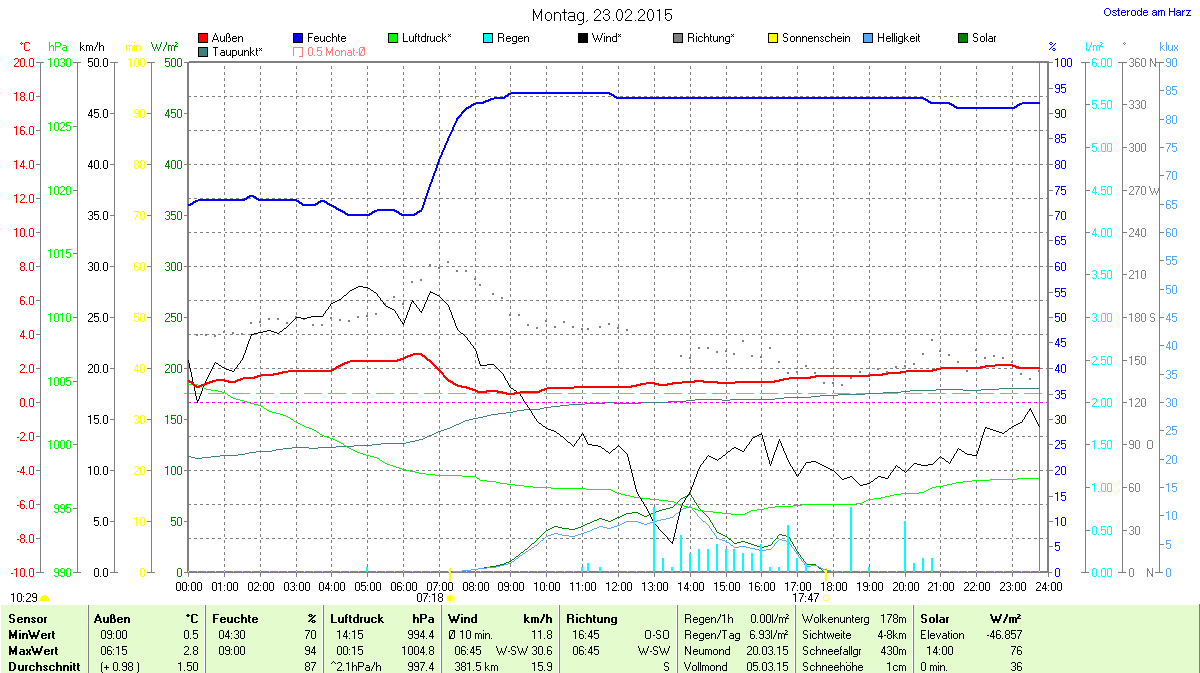Click the gray Richtung legend square
The height and width of the screenshot is (673, 1200).
point(678,38)
